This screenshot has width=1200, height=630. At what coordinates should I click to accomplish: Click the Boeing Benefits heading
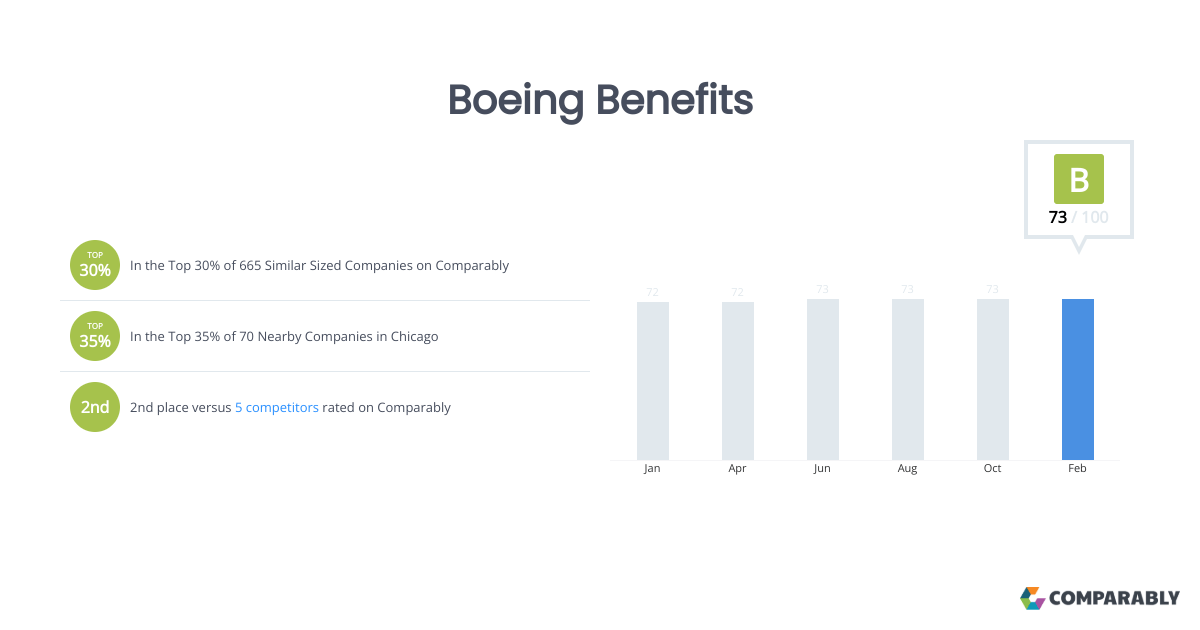600,100
